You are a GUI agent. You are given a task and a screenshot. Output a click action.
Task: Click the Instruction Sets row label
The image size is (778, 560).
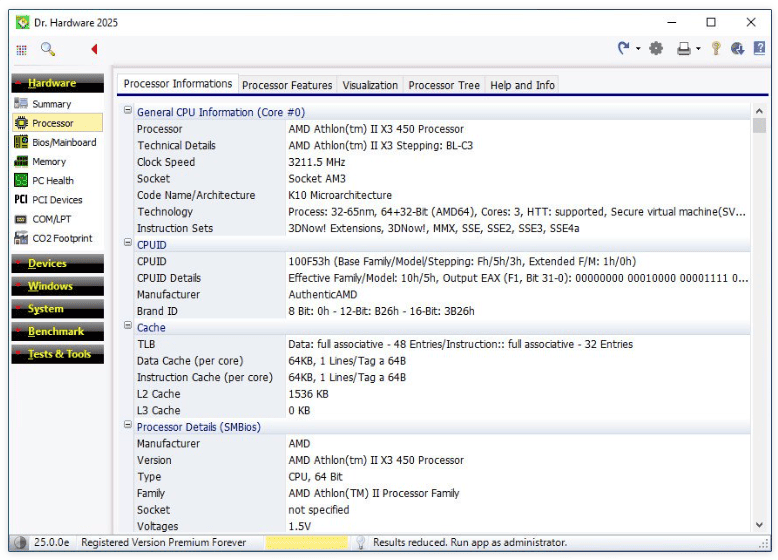pyautogui.click(x=175, y=228)
